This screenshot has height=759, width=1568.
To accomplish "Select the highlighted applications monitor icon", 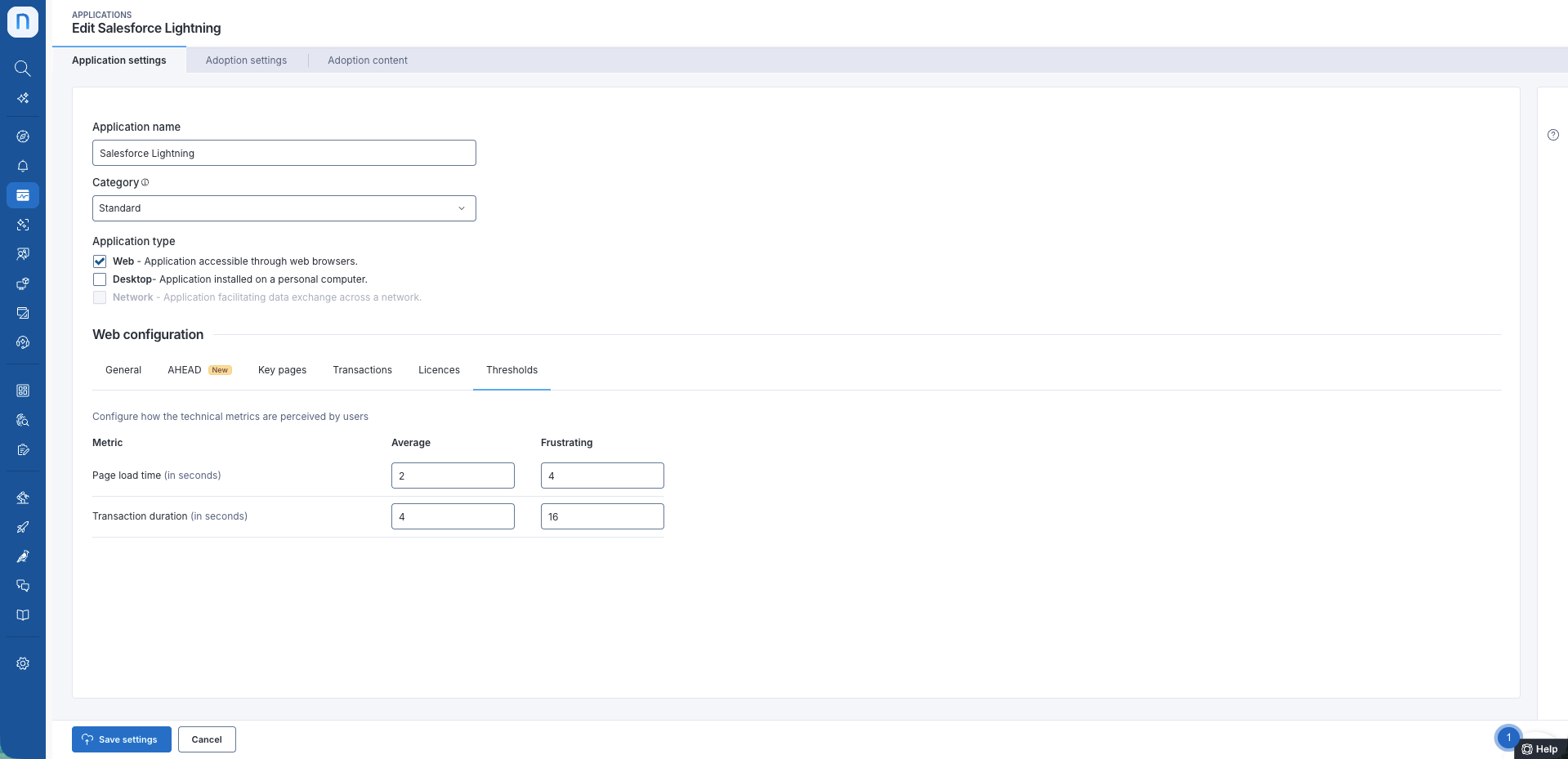I will (x=23, y=195).
